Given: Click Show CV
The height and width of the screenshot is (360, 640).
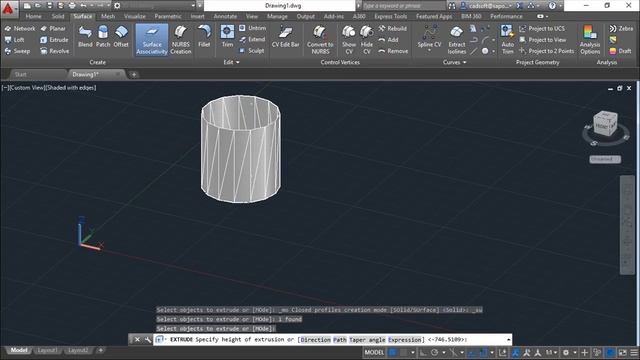Looking at the screenshot, I should coord(349,40).
